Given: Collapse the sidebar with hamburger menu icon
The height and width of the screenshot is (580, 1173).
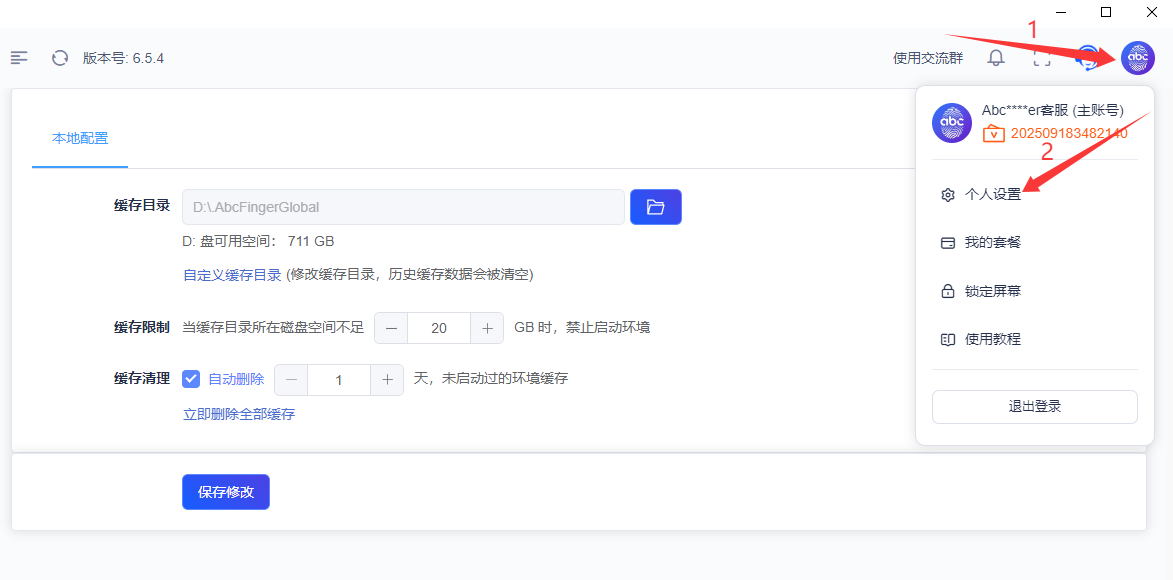Looking at the screenshot, I should 19,58.
